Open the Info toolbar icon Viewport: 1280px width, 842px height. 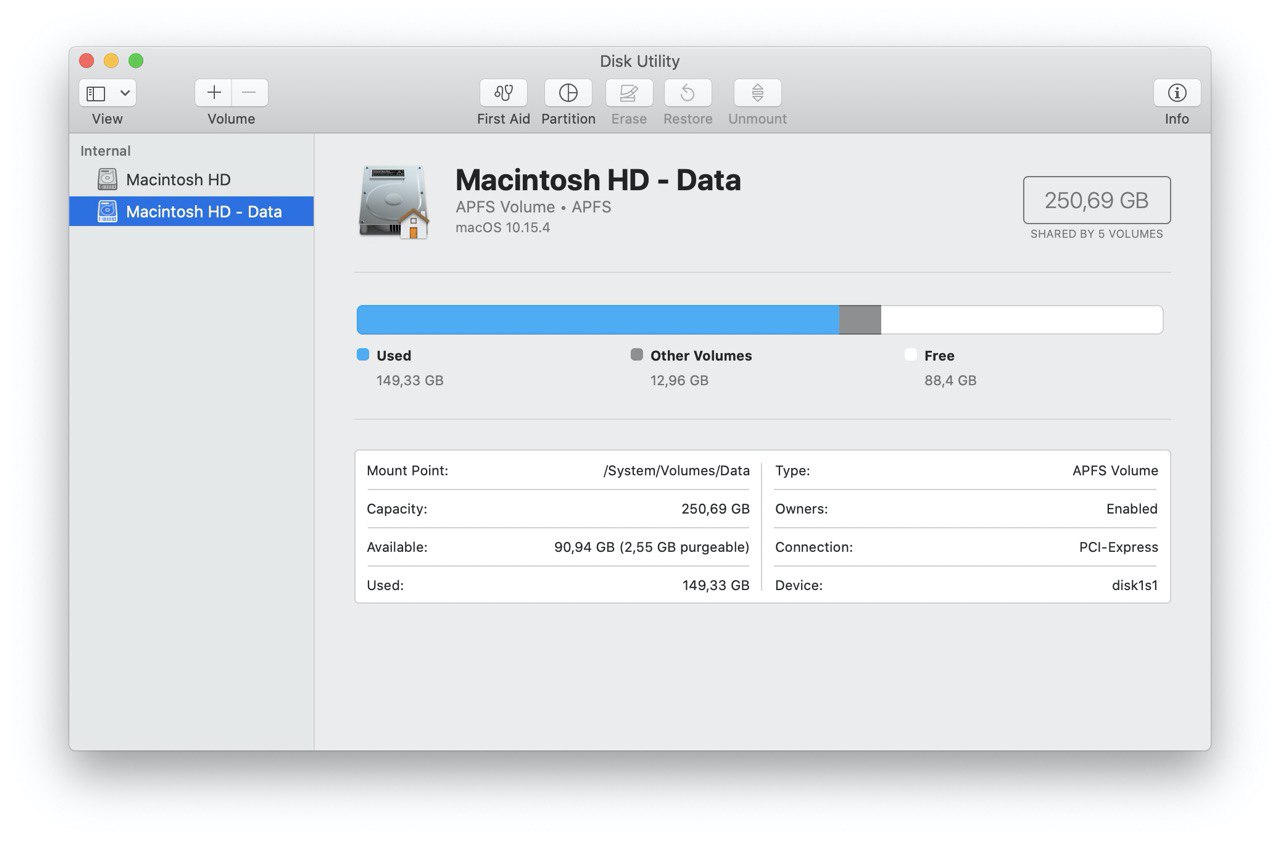coord(1177,93)
